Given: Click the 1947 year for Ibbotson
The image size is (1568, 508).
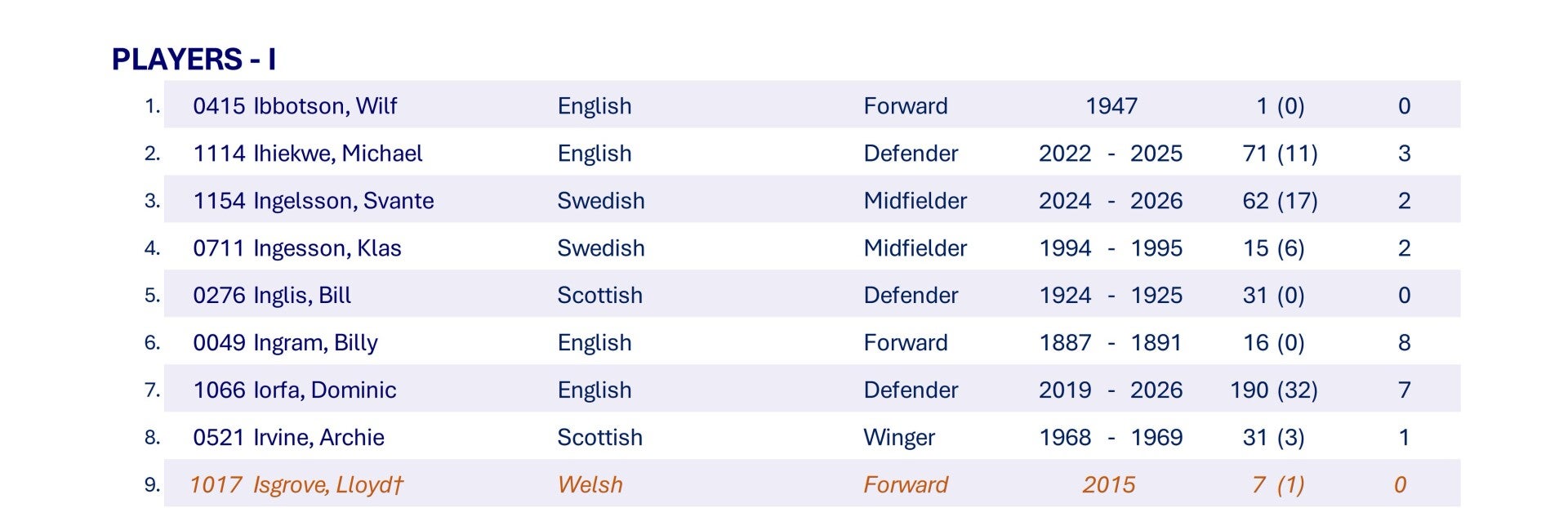Looking at the screenshot, I should click(x=1111, y=106).
